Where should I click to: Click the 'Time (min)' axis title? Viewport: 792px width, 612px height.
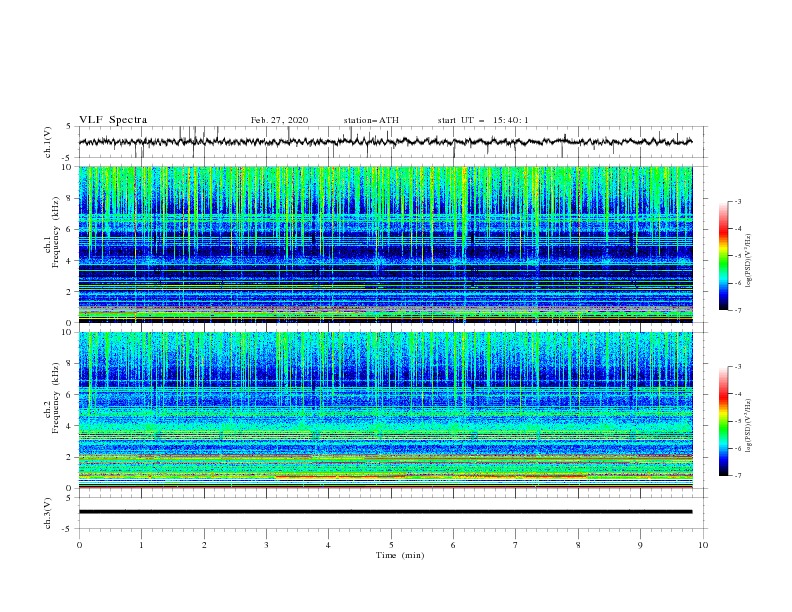[x=400, y=555]
